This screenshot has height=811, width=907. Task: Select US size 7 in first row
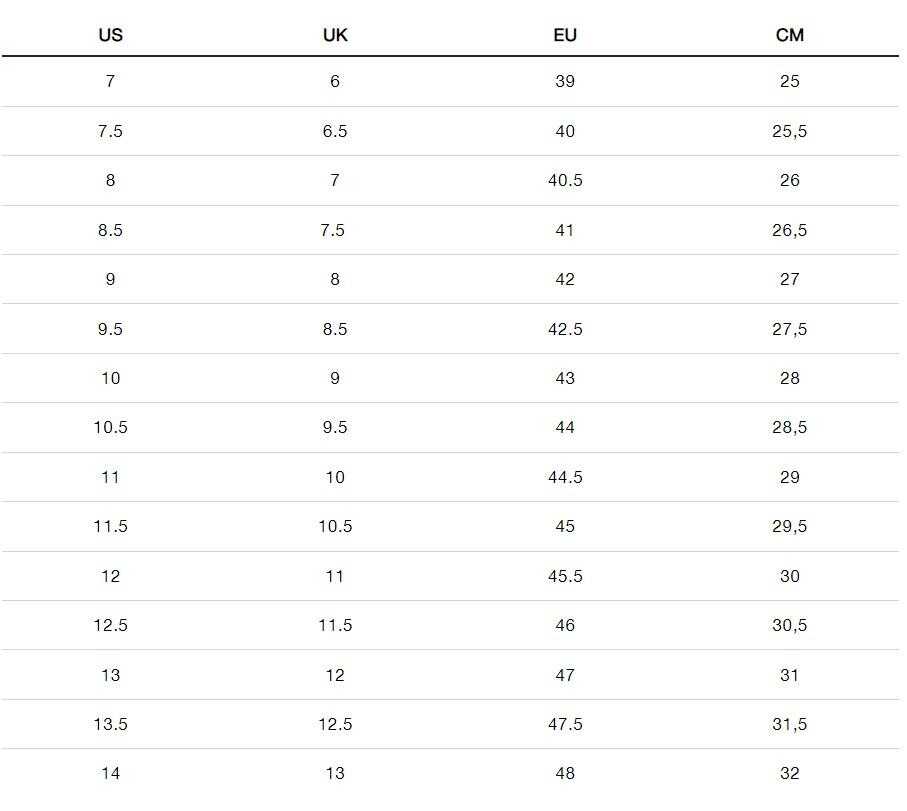110,81
